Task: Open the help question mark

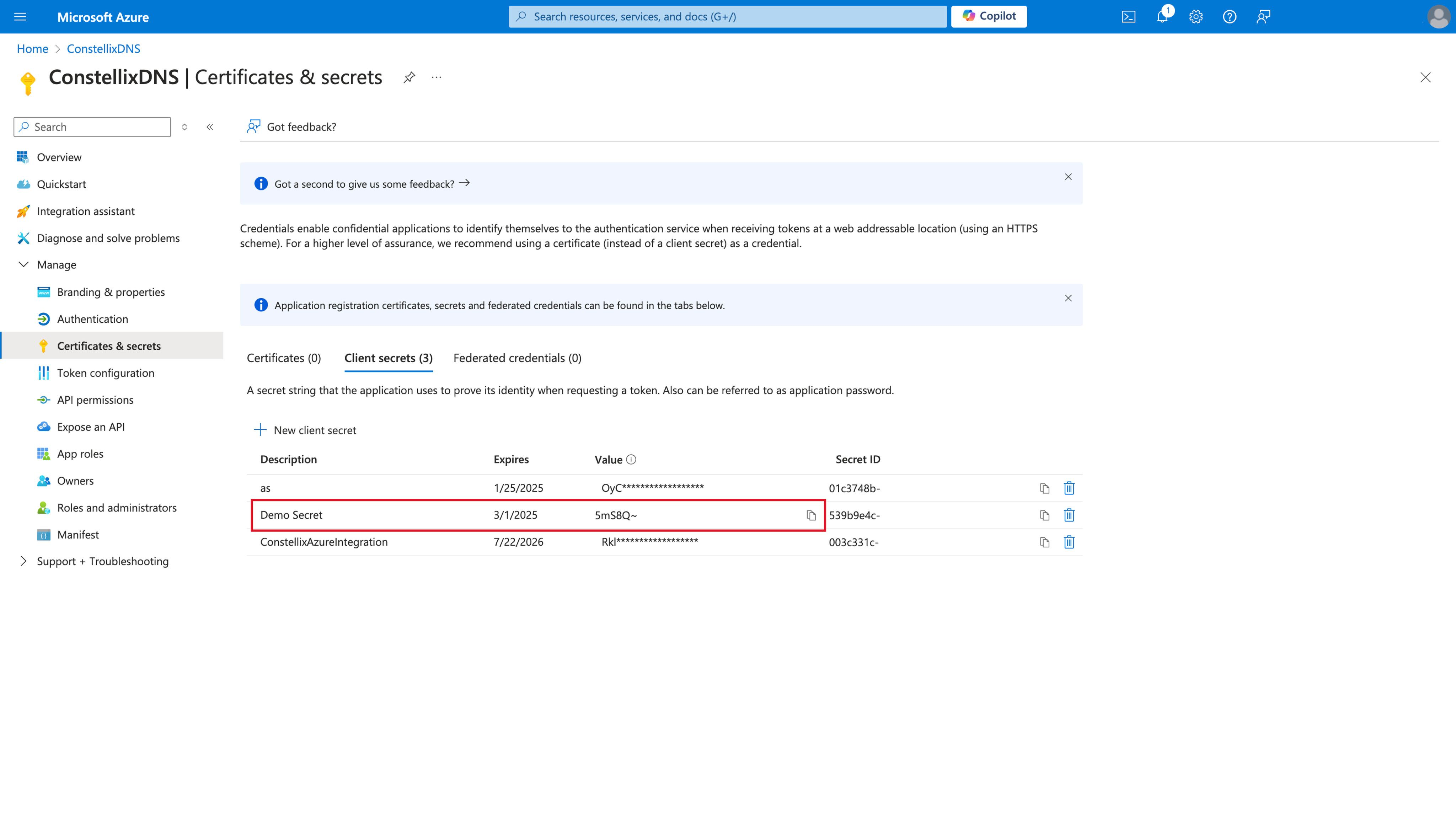Action: [1229, 17]
